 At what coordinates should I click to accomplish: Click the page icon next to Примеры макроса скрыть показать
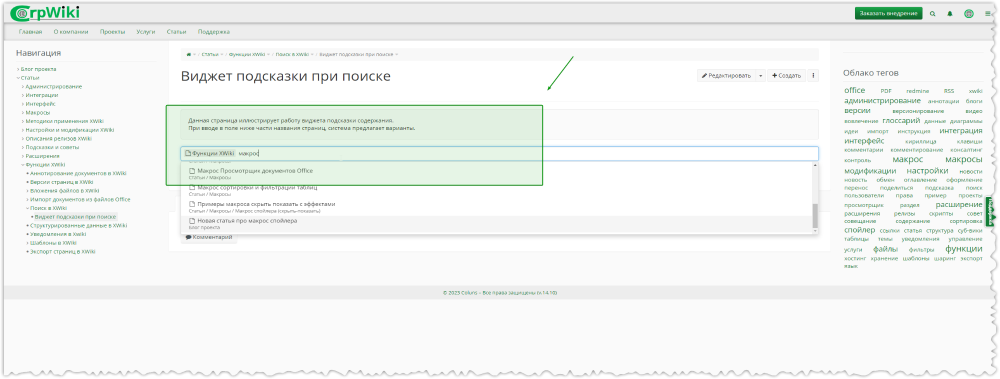(x=191, y=204)
